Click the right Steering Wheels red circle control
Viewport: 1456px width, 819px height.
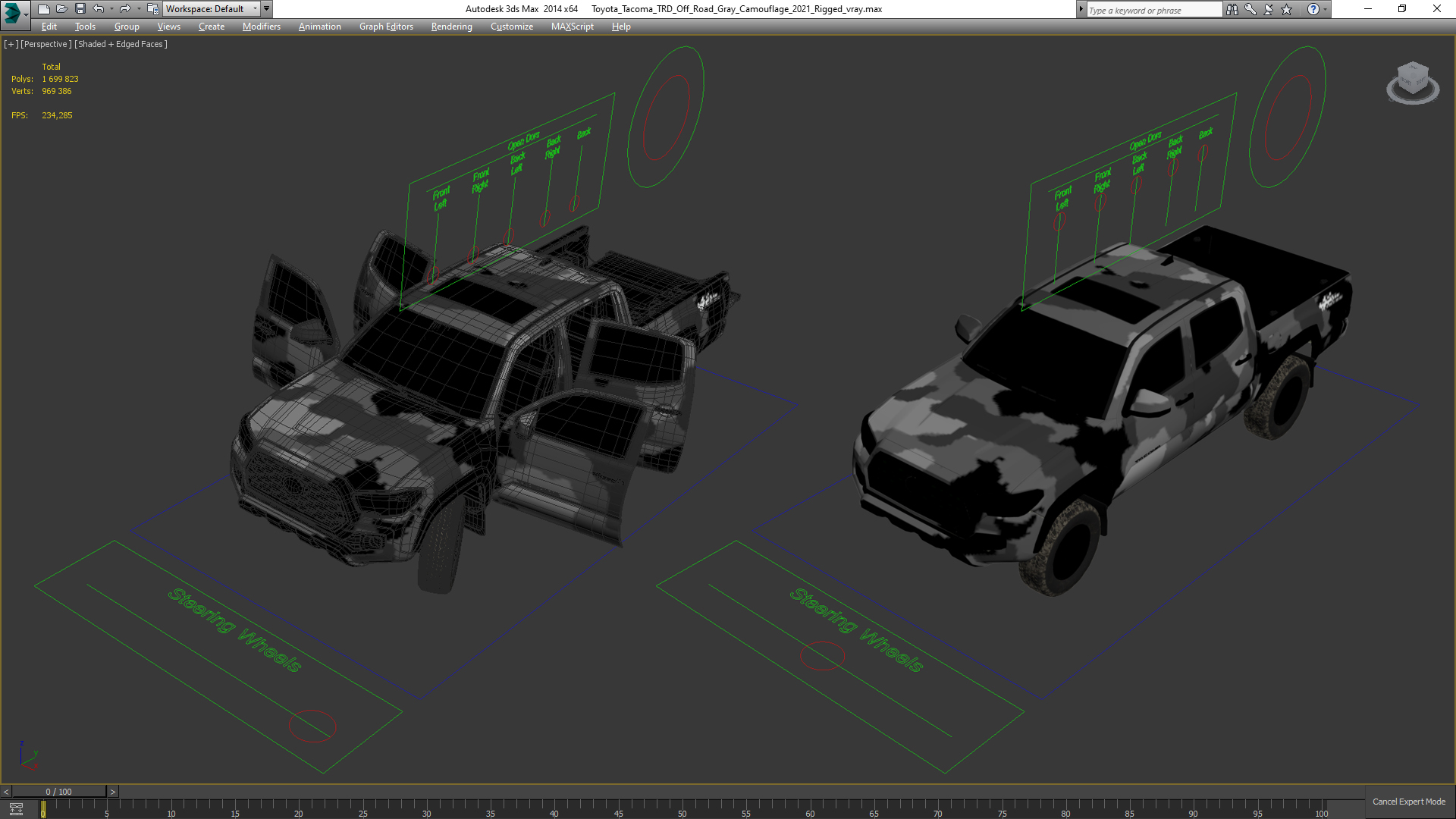click(x=822, y=655)
